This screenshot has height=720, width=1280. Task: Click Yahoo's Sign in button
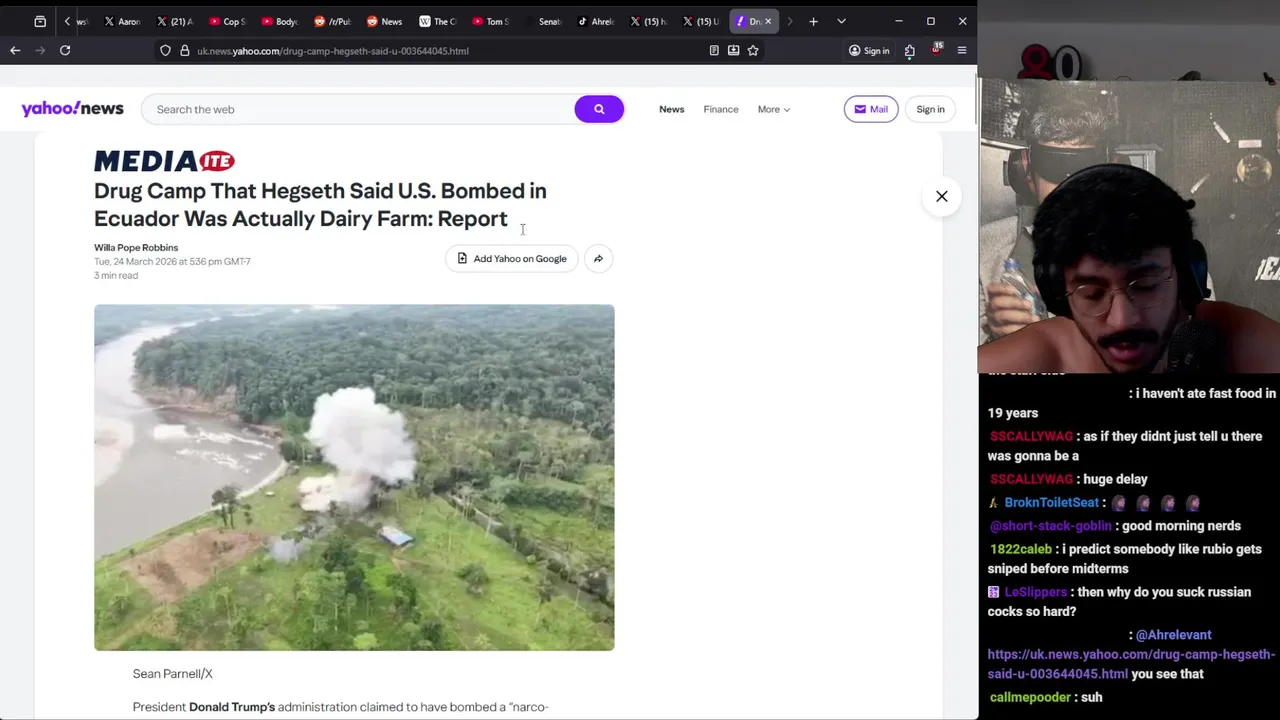coord(930,109)
